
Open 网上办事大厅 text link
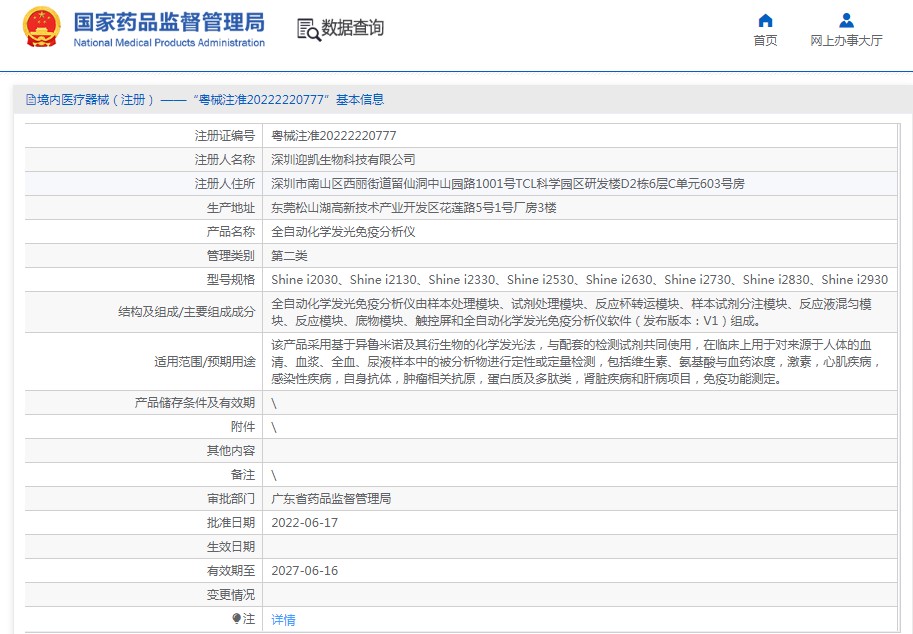point(846,40)
